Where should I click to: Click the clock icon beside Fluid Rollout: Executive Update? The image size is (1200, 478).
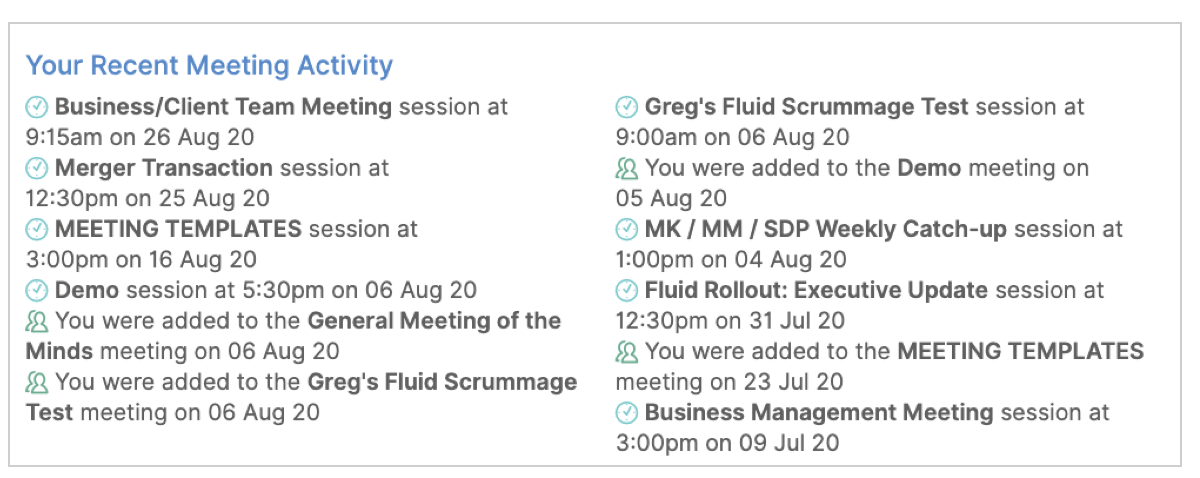[627, 291]
